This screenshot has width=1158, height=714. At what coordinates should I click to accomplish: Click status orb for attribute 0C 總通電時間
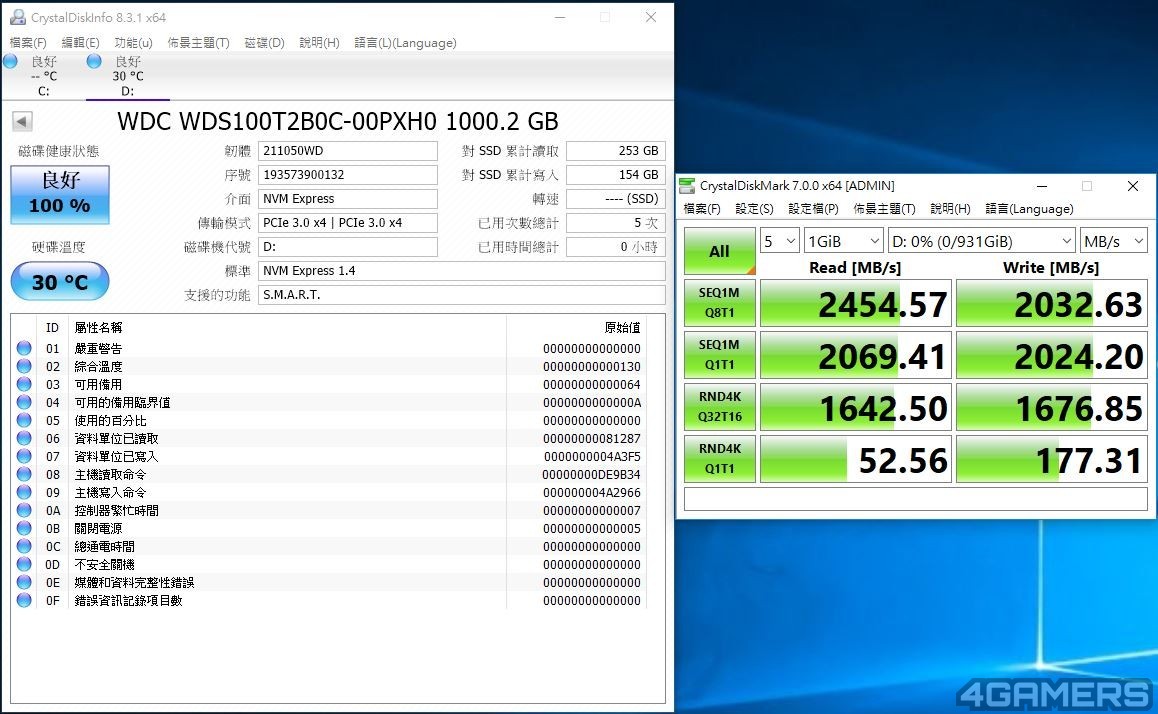(24, 546)
